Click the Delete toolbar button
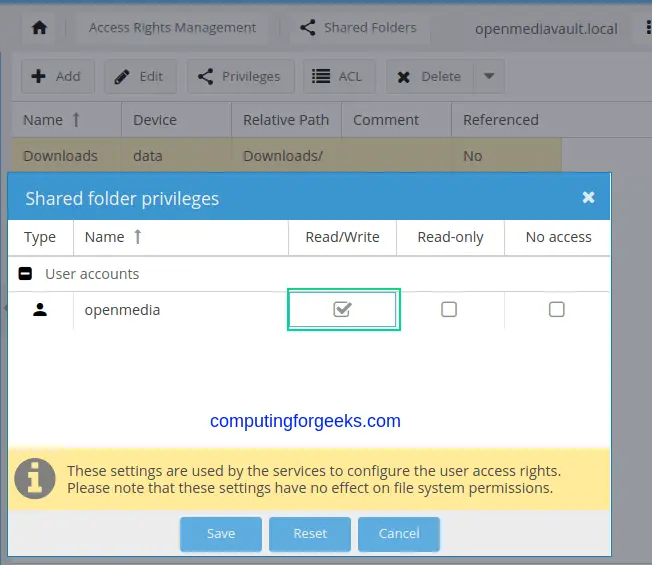The image size is (652, 565). [430, 76]
